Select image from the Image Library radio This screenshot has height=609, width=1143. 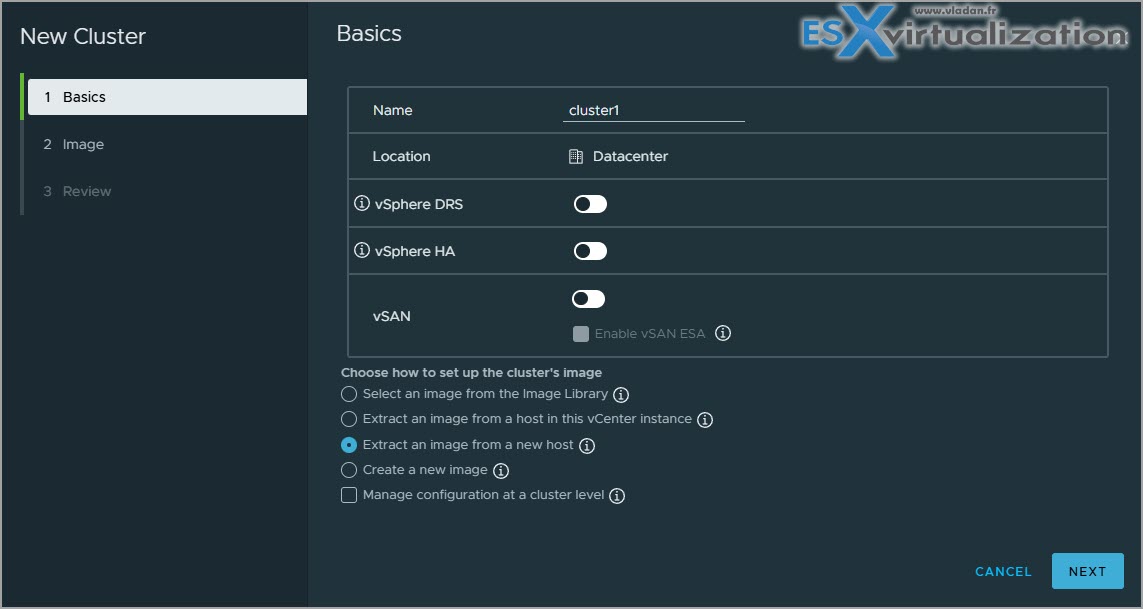tap(349, 394)
